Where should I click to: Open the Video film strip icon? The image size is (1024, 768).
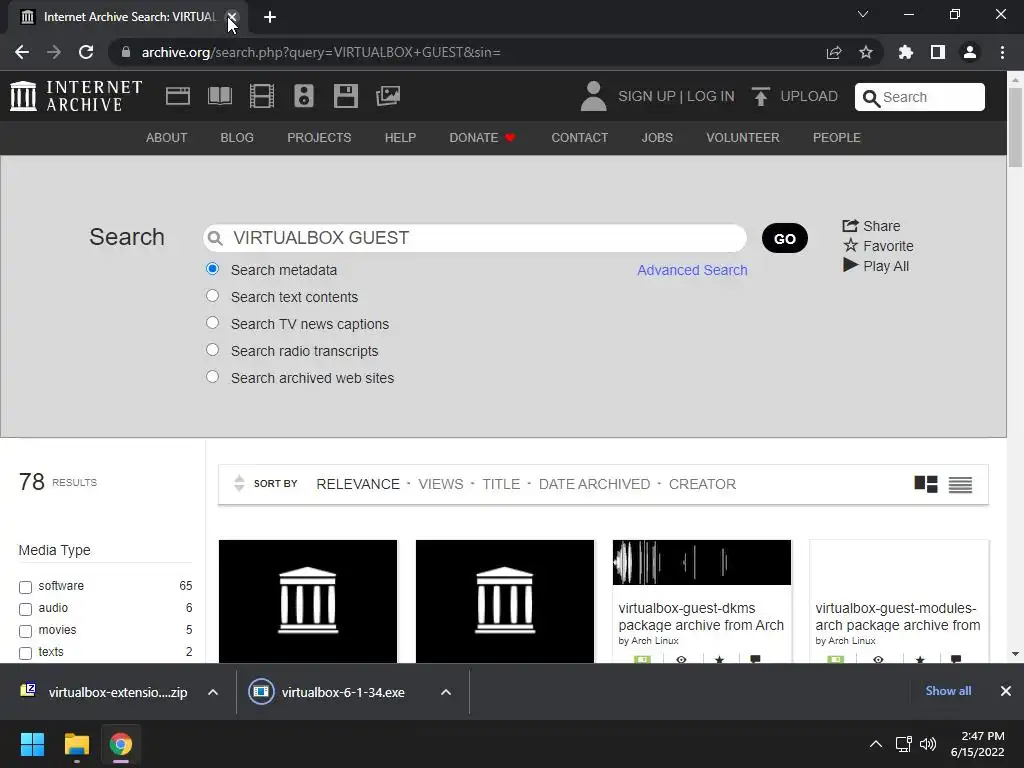coord(262,96)
